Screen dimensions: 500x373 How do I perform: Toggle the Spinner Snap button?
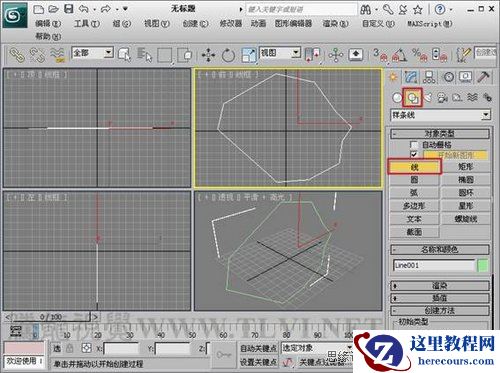click(x=439, y=55)
